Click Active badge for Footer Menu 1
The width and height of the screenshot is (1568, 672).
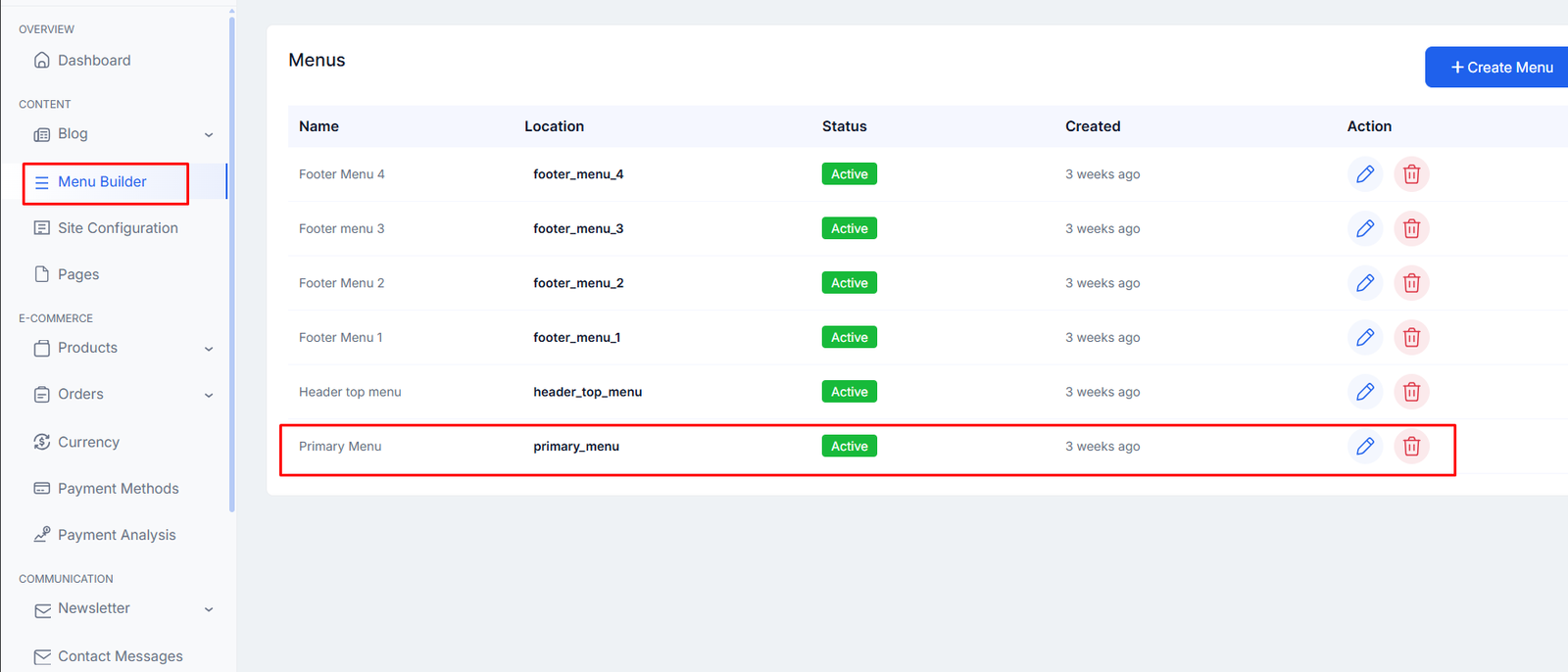click(x=850, y=337)
